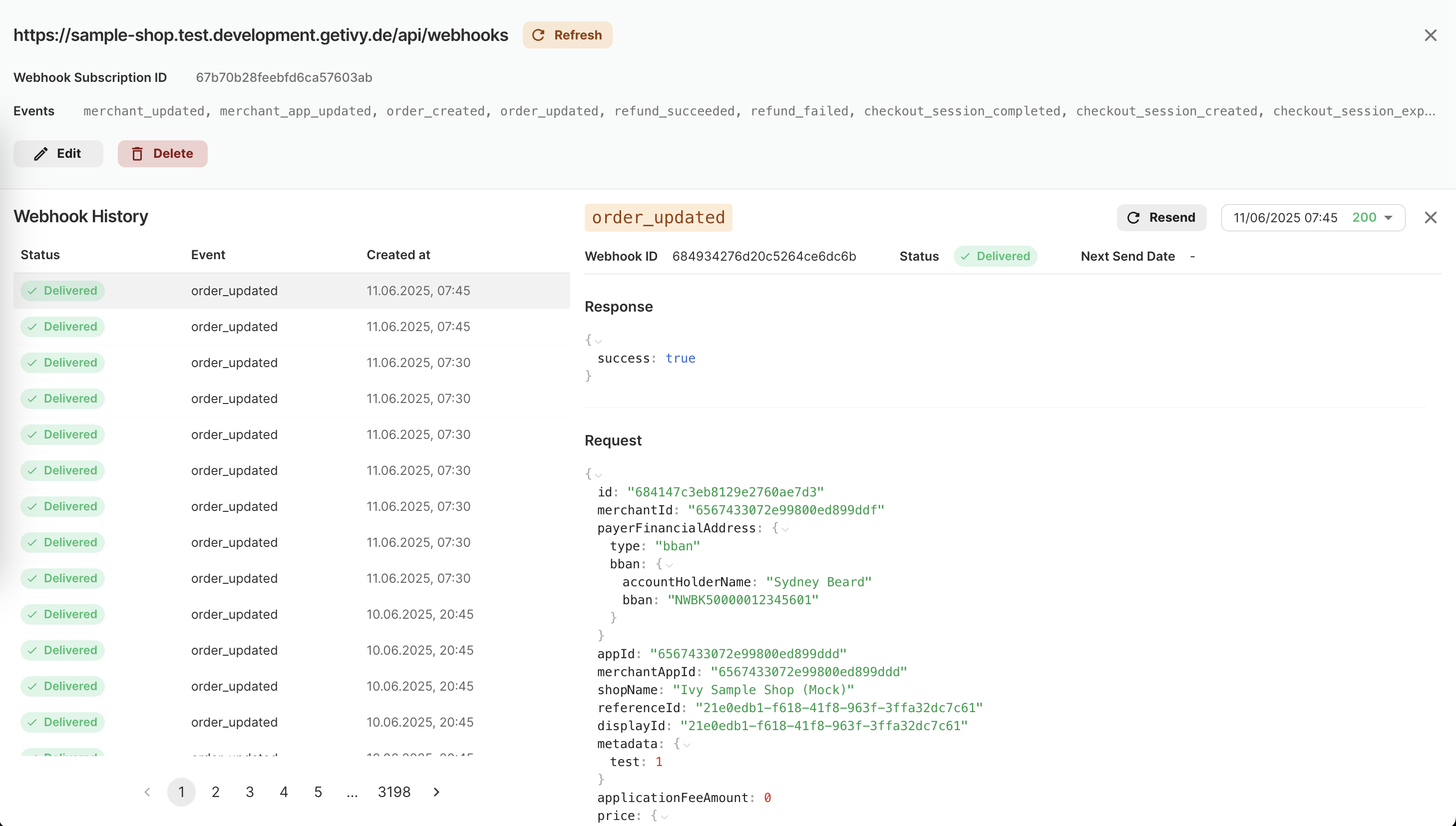Viewport: 1456px width, 826px height.
Task: Click the appId value
Action: (x=748, y=655)
